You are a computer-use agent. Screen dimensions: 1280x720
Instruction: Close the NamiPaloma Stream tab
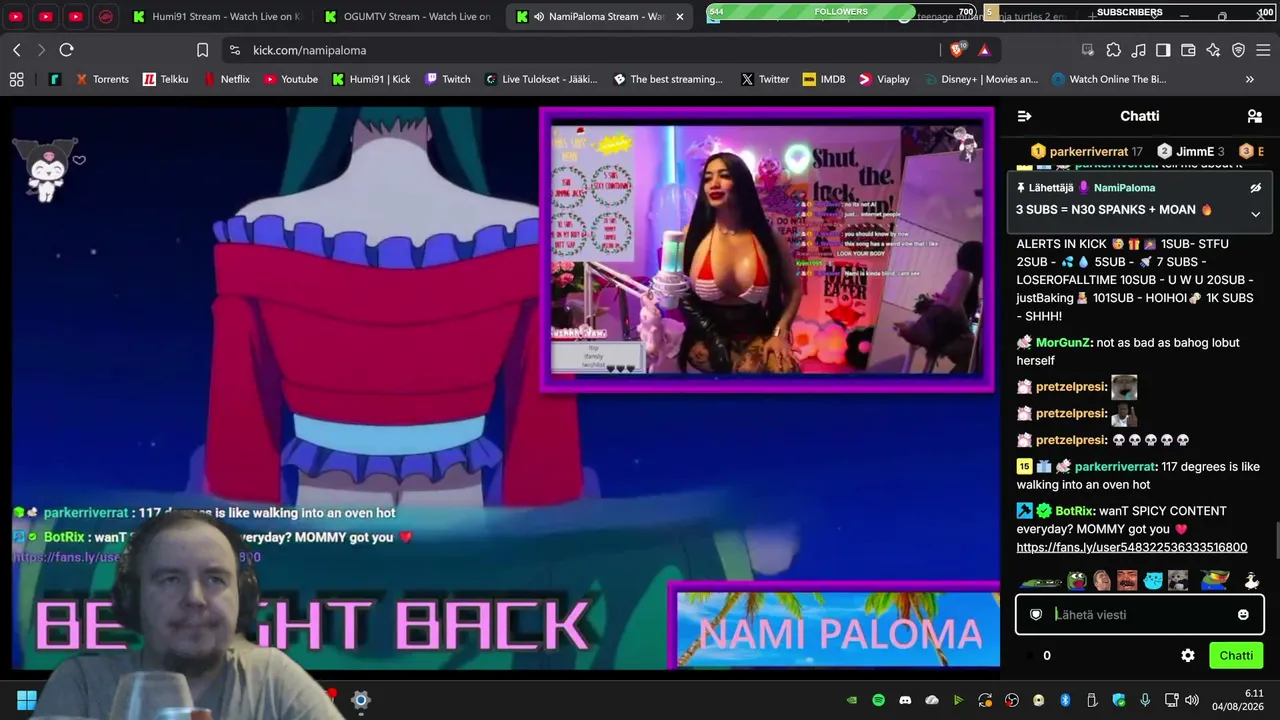(680, 17)
